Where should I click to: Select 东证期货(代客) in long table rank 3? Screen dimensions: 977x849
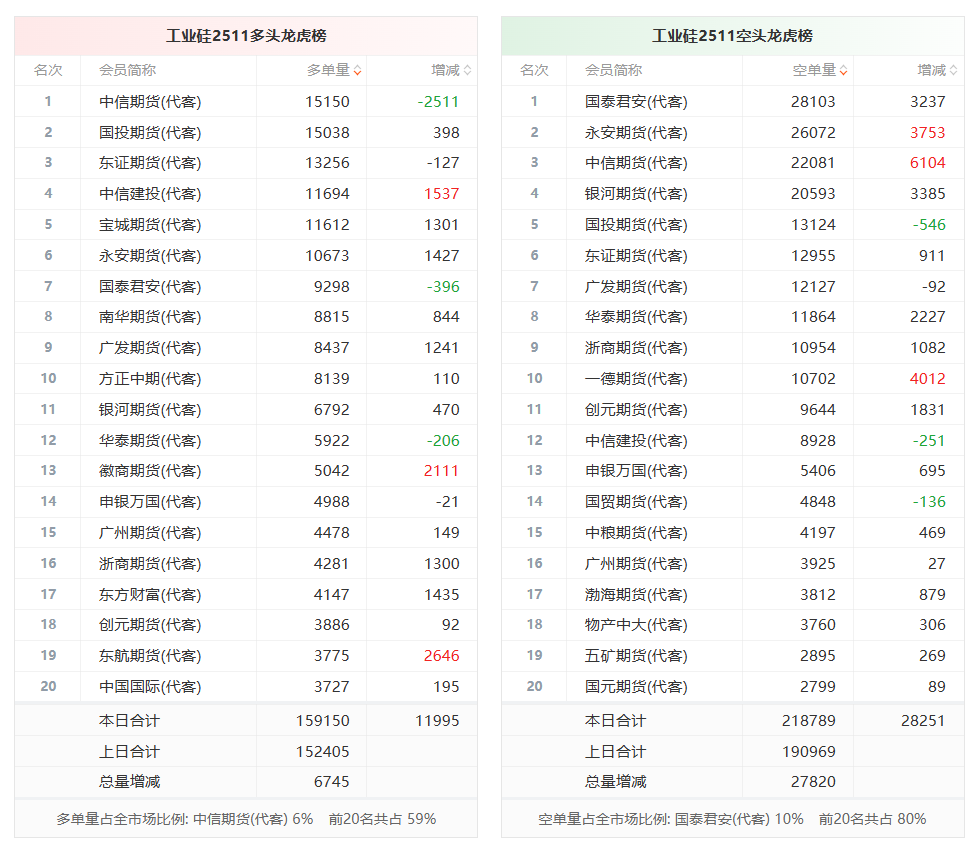tap(150, 163)
